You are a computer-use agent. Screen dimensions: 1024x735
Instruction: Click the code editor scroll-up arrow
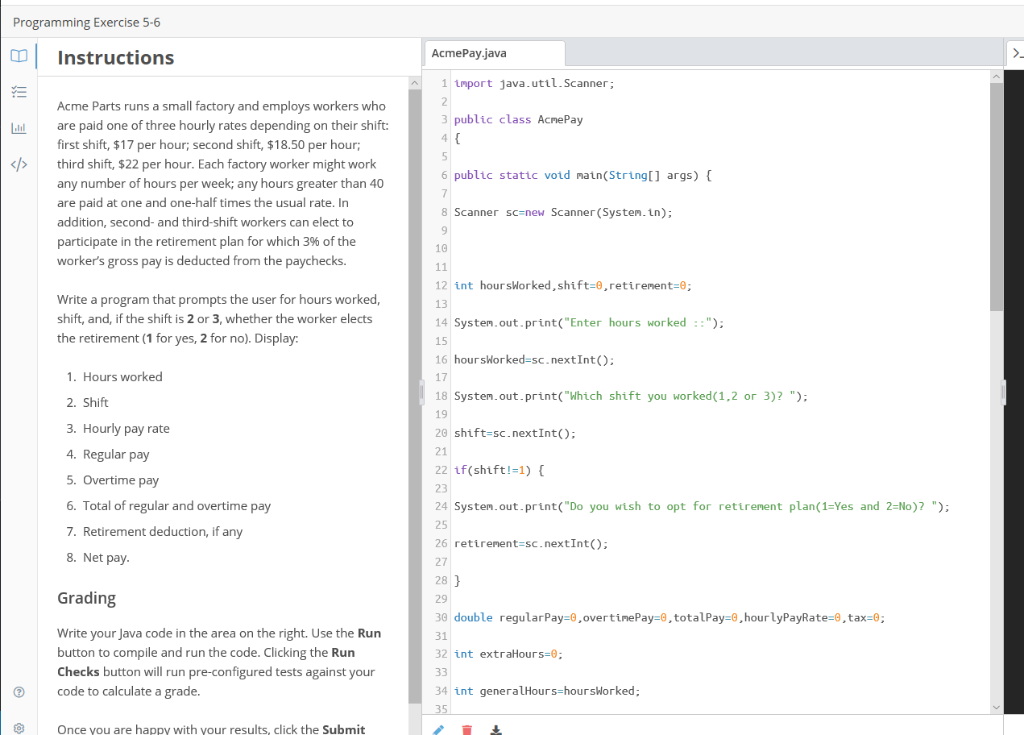click(996, 76)
